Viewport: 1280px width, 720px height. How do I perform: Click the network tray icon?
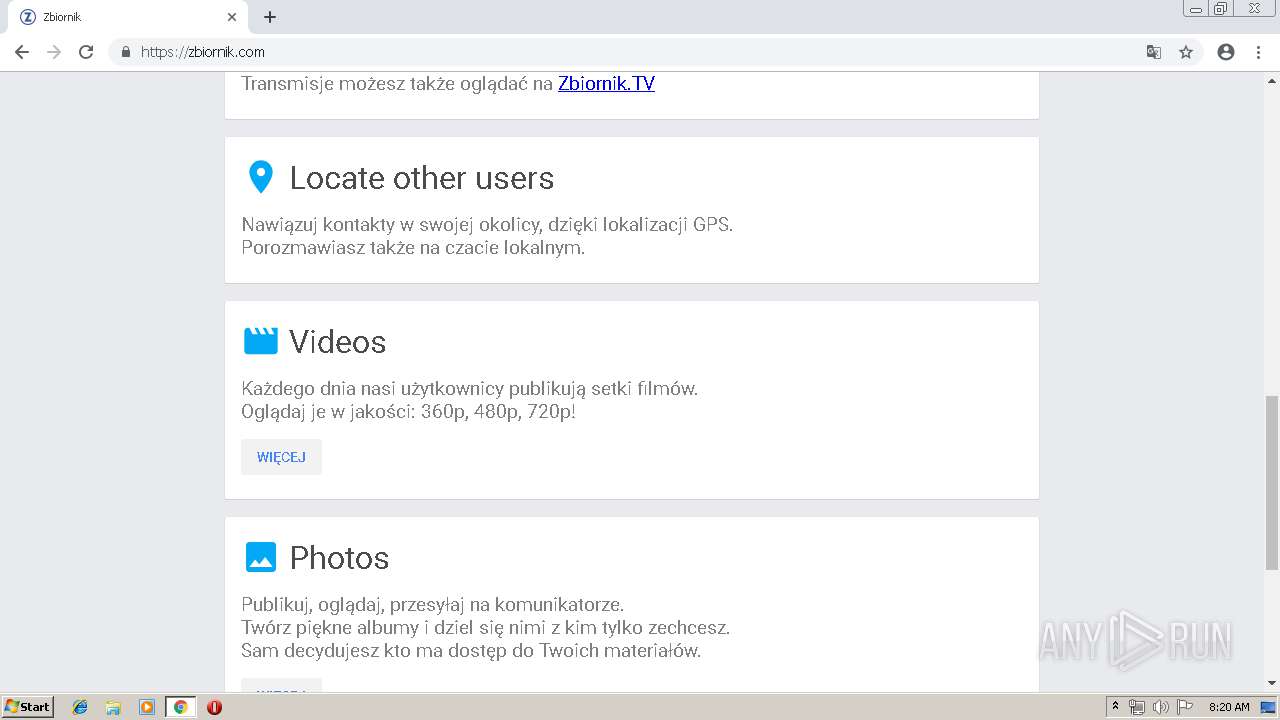(x=1137, y=707)
